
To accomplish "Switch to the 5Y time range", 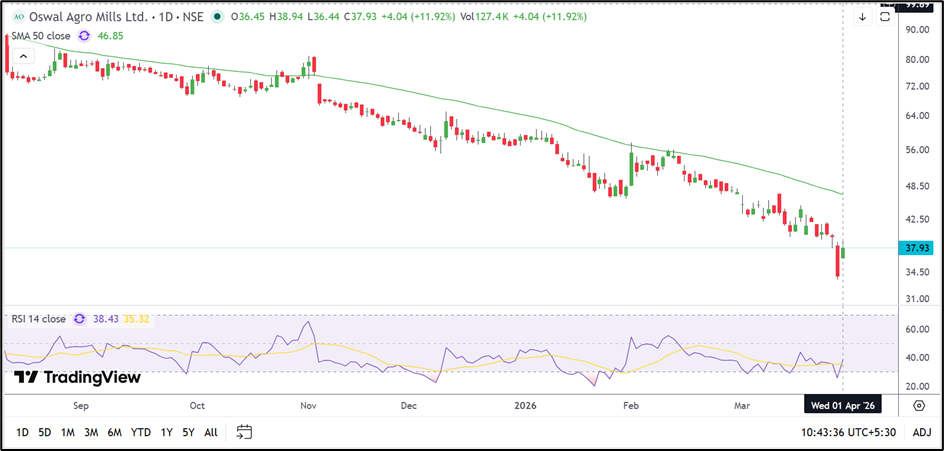I will click(x=188, y=432).
